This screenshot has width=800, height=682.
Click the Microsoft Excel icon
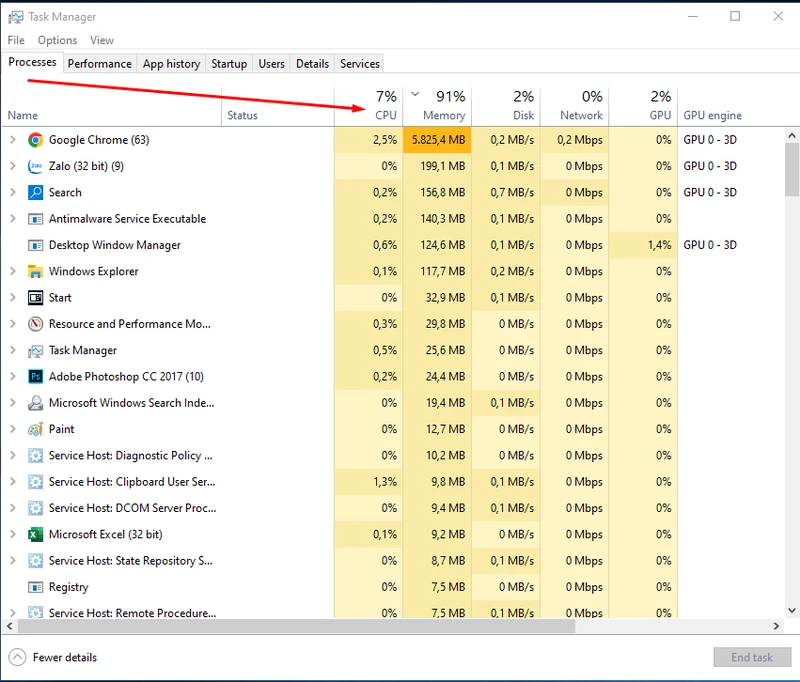click(35, 535)
